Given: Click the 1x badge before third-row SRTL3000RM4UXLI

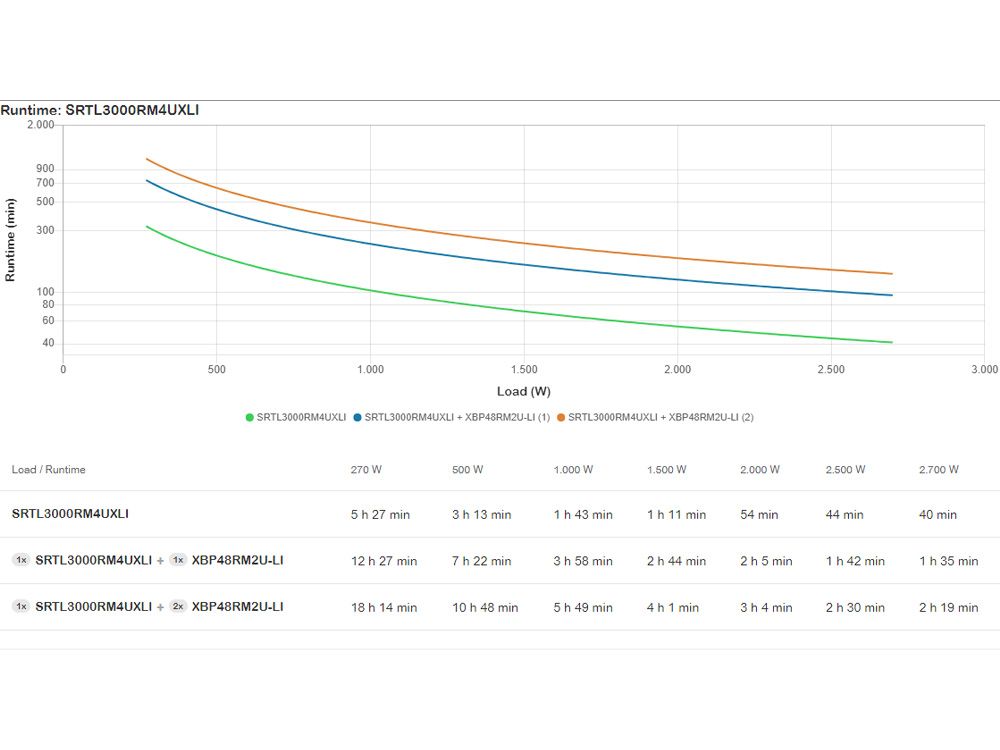Looking at the screenshot, I should tap(21, 607).
